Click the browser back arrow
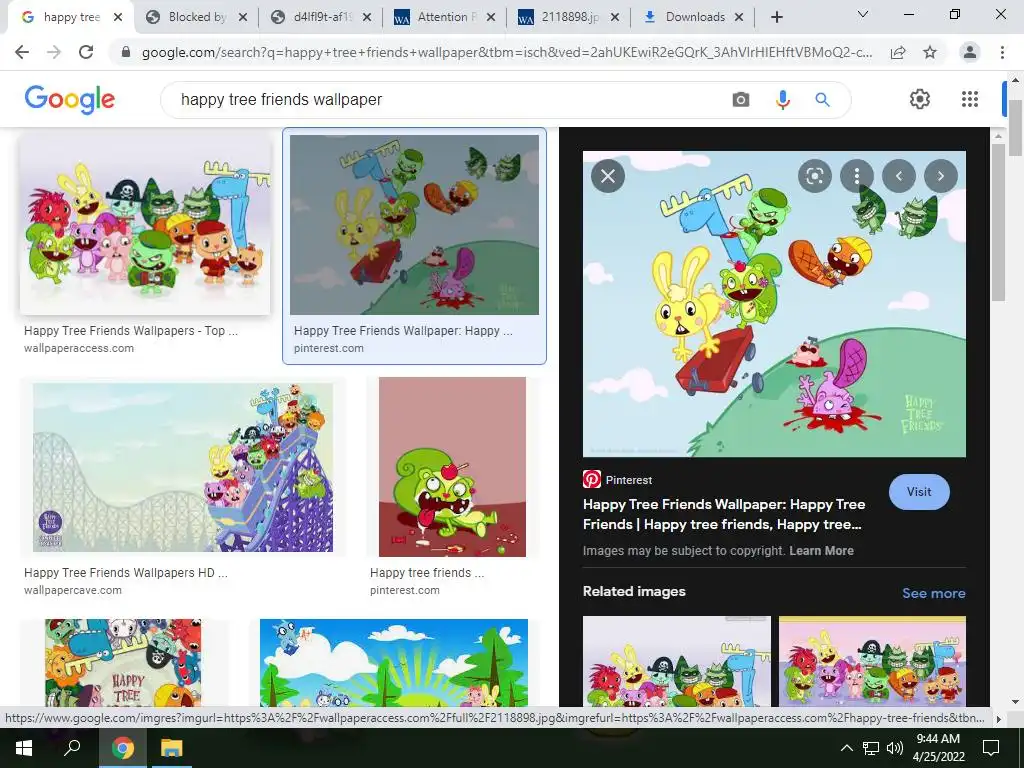 (x=22, y=52)
